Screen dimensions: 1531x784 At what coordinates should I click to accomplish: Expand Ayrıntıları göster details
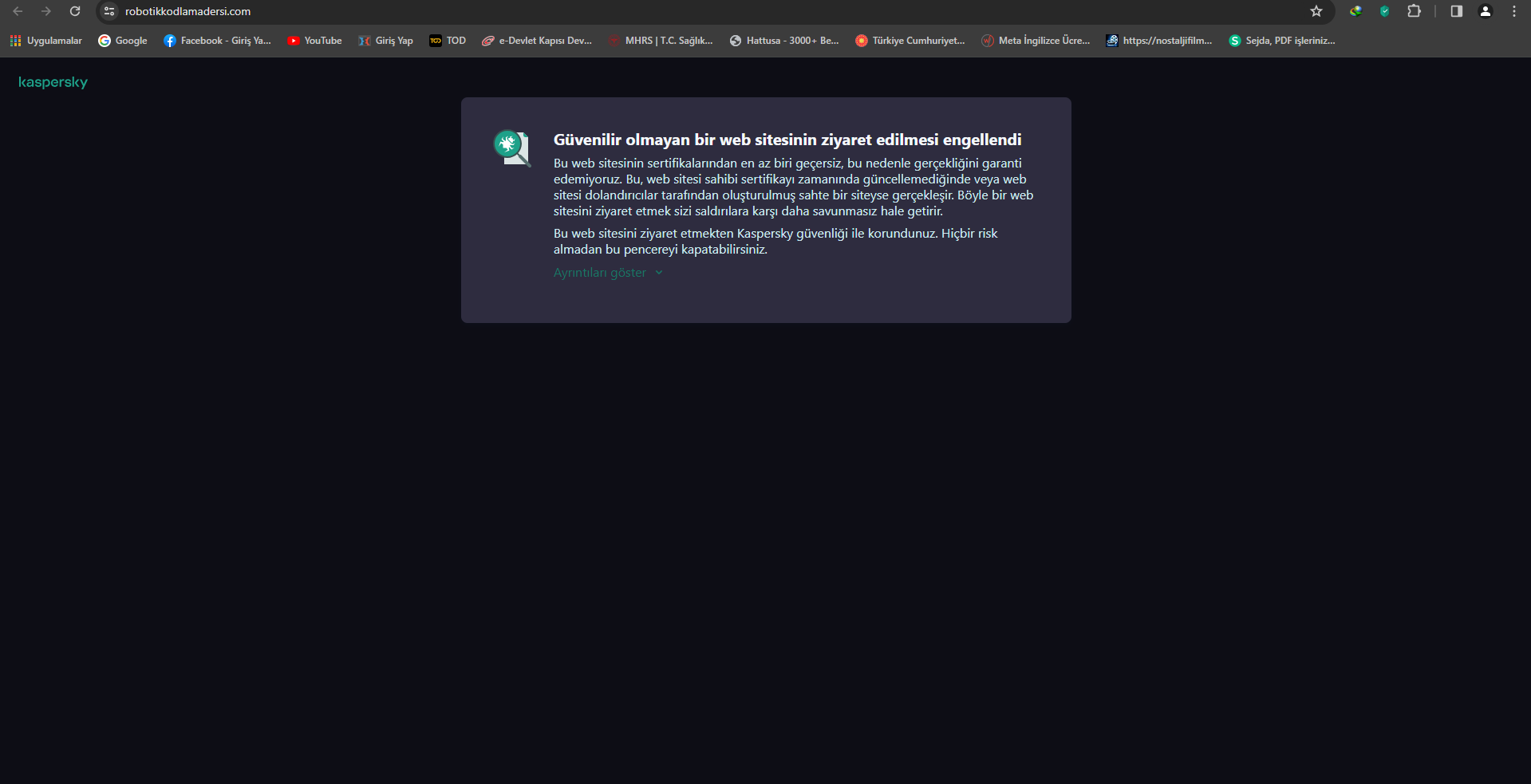608,273
